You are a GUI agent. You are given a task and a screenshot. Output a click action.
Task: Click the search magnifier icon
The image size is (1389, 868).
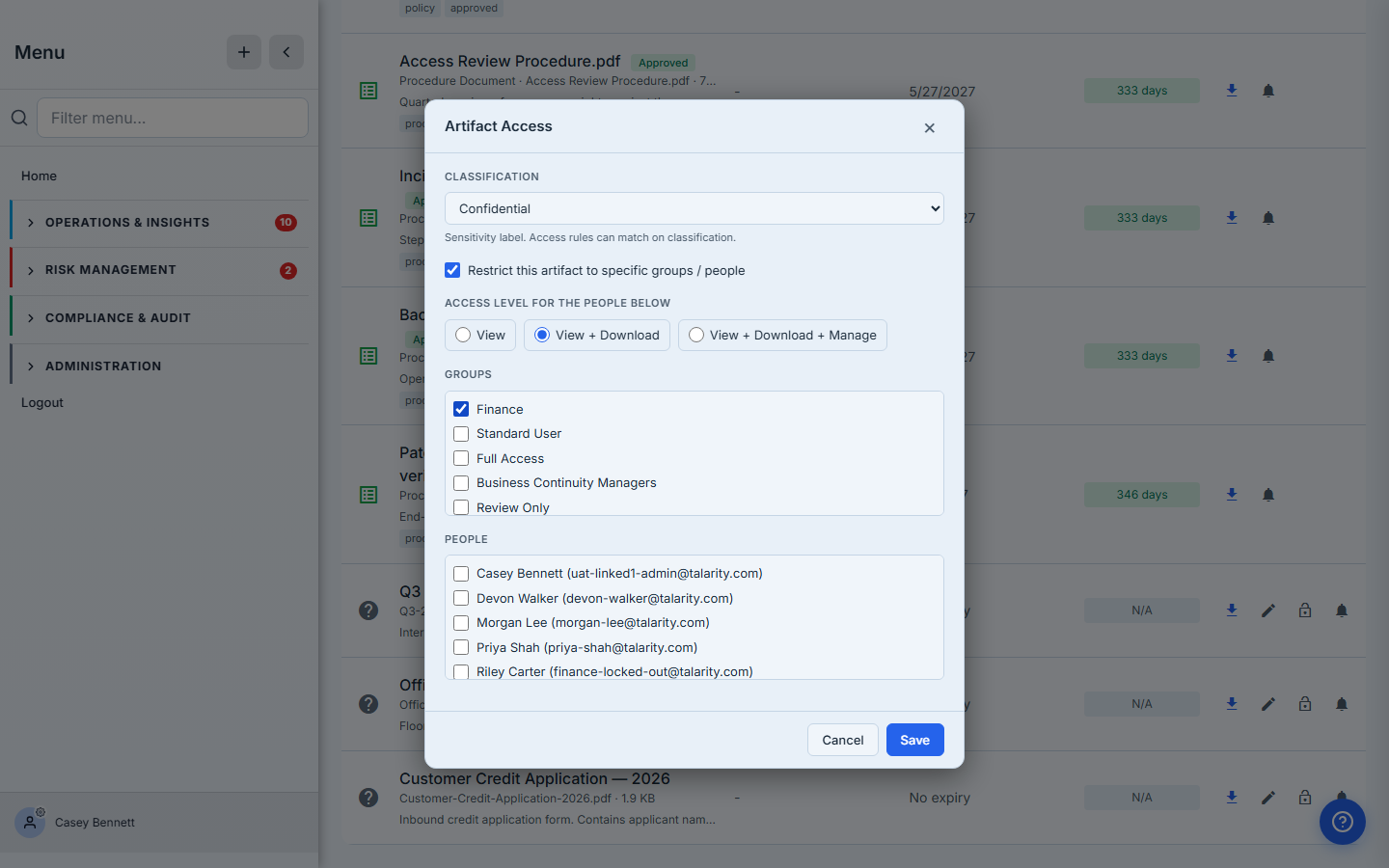coord(19,118)
